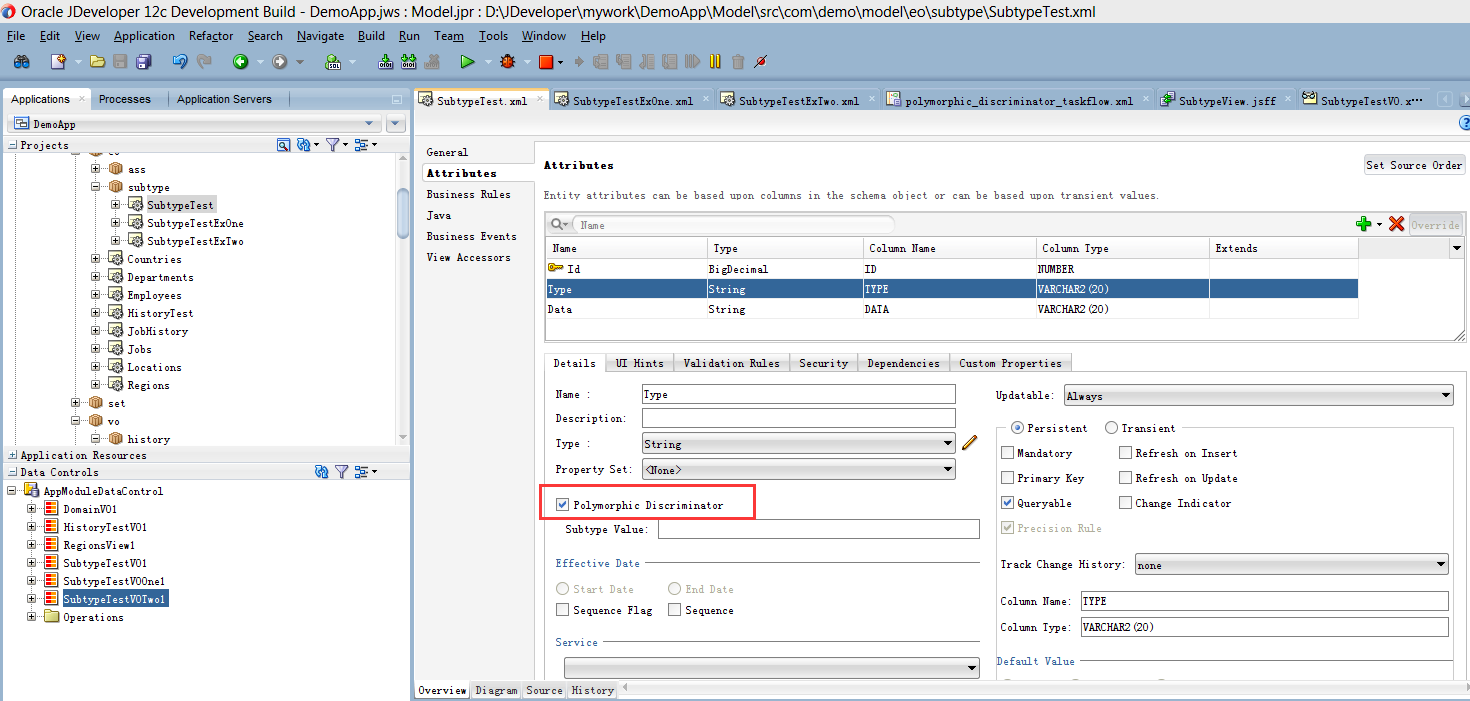Click the blue help icon top right

coord(1465,122)
